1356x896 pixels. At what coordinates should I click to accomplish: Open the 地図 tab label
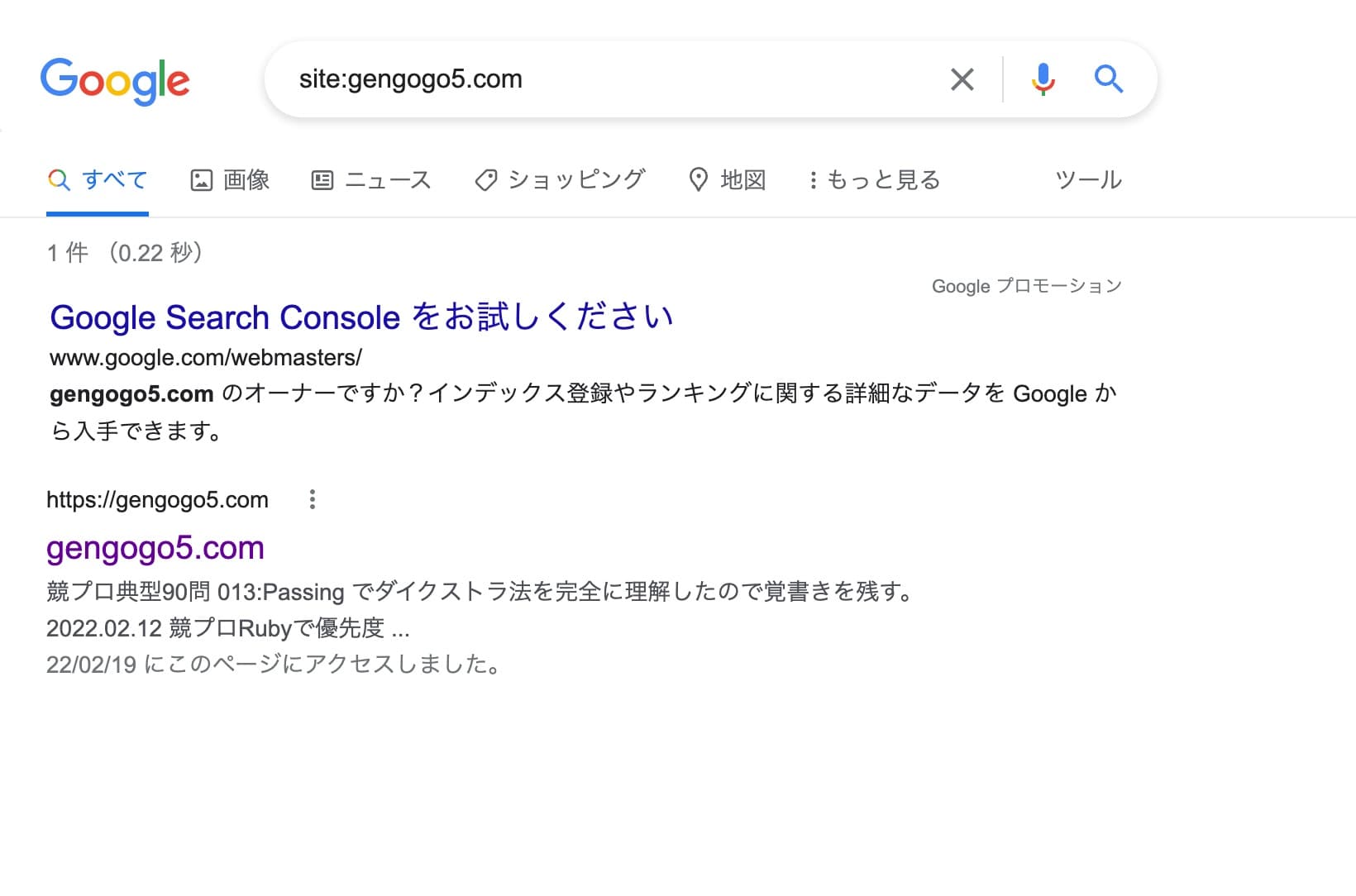pyautogui.click(x=743, y=180)
